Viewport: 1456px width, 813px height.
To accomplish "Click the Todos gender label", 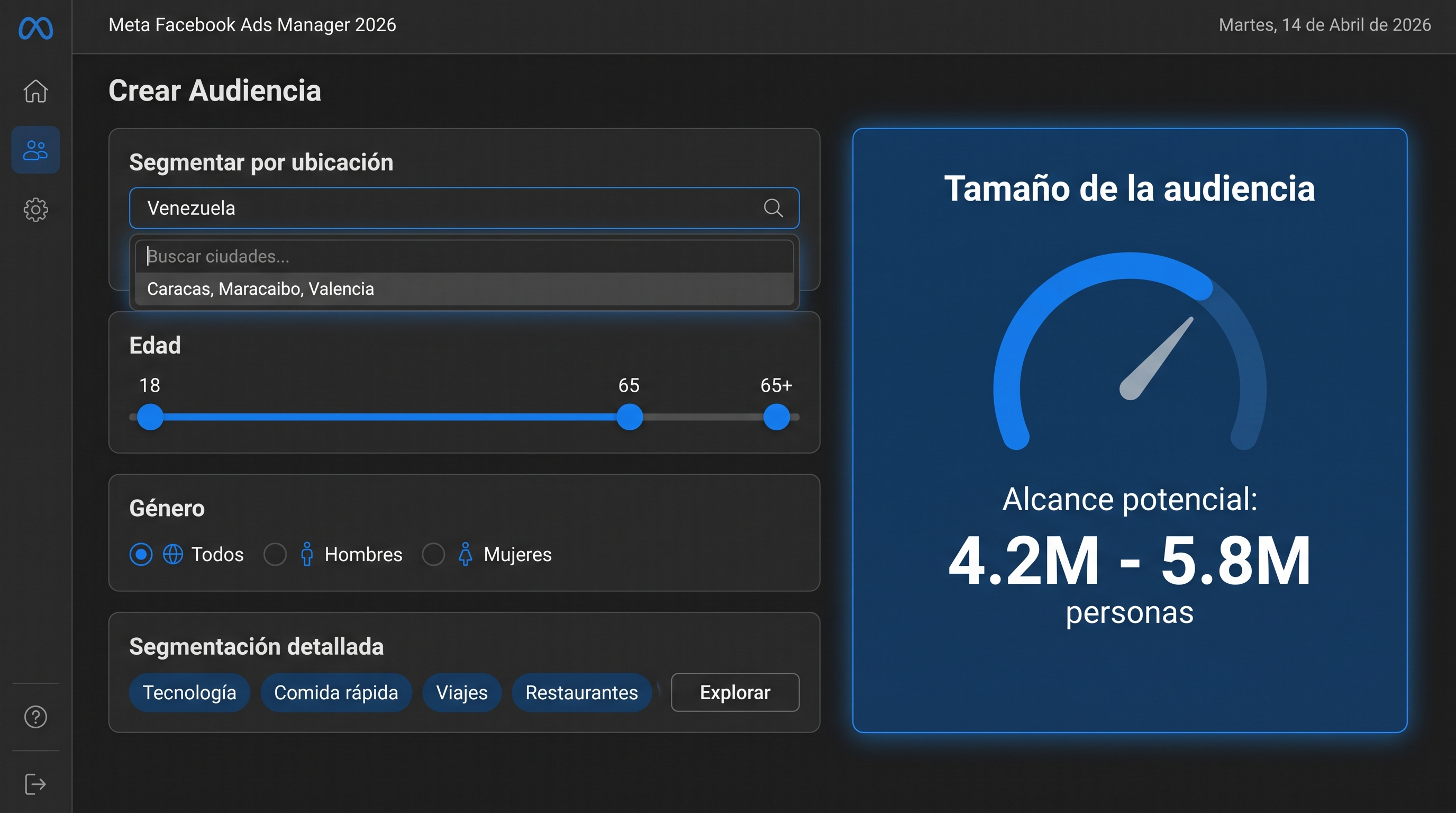I will pyautogui.click(x=217, y=554).
